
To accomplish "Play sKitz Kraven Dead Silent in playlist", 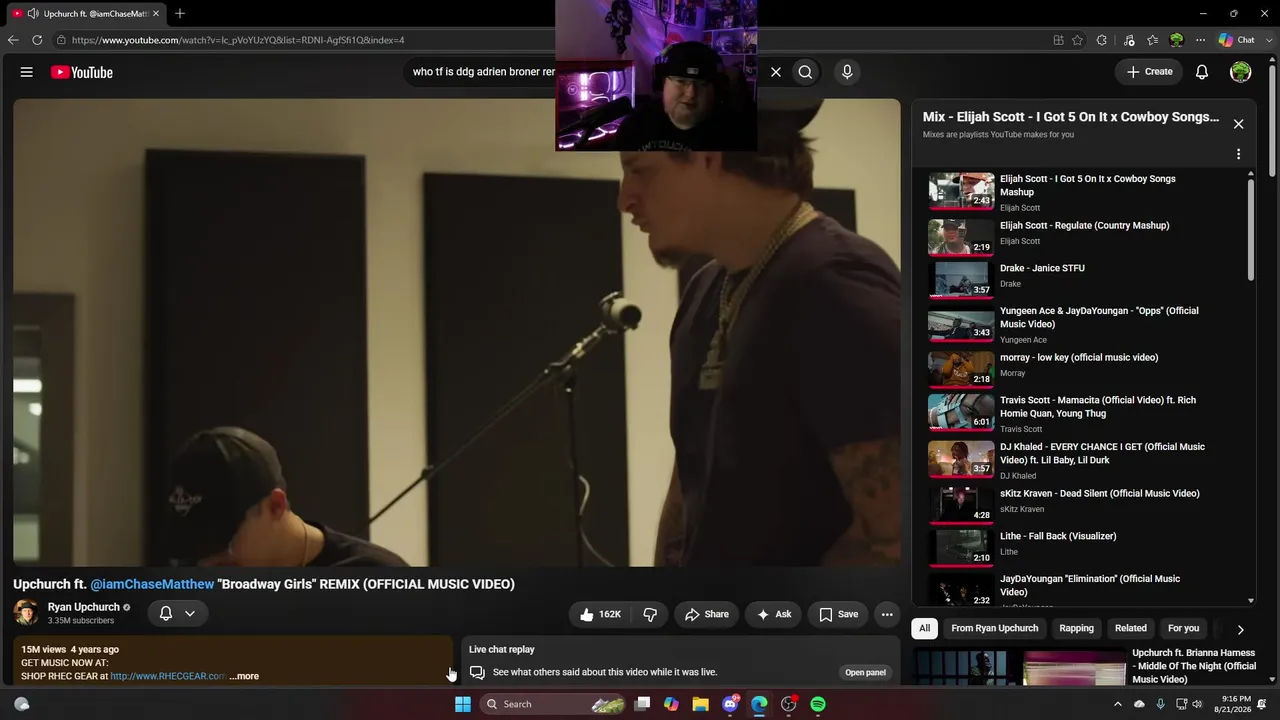I will 1085,504.
